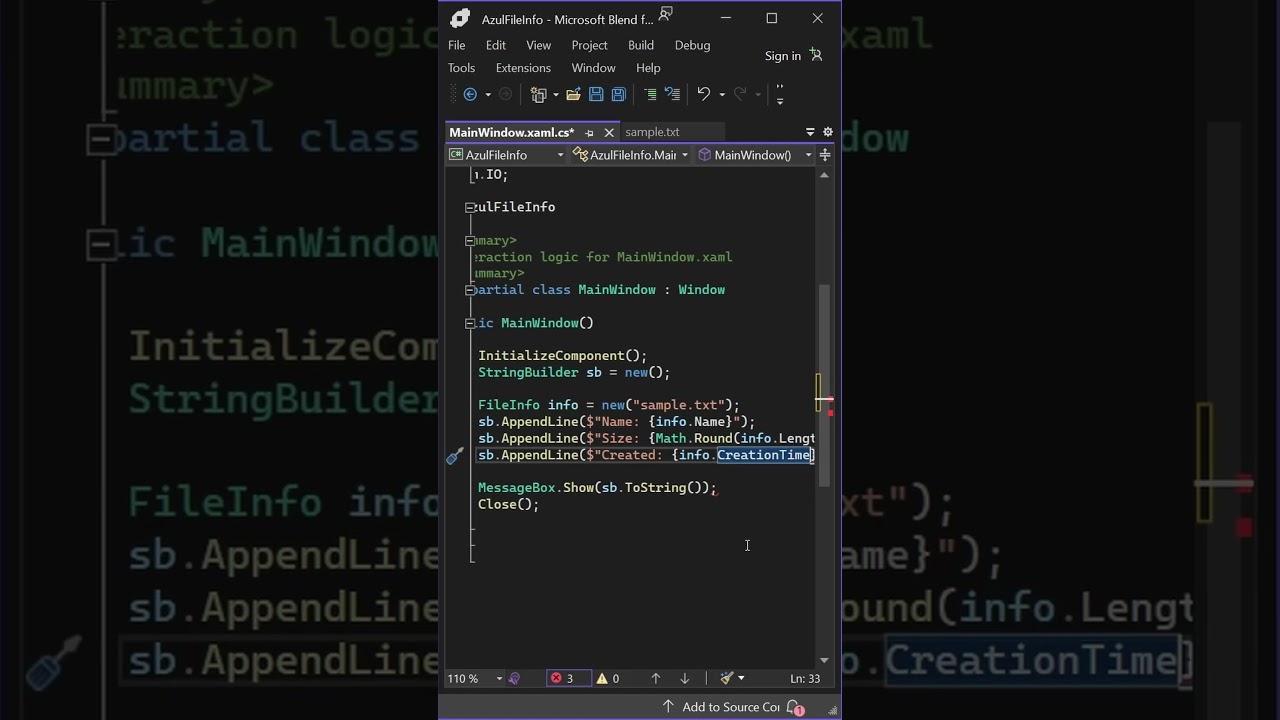This screenshot has height=720, width=1280.
Task: Click the InitializeComponent(); line
Action: [x=562, y=356]
